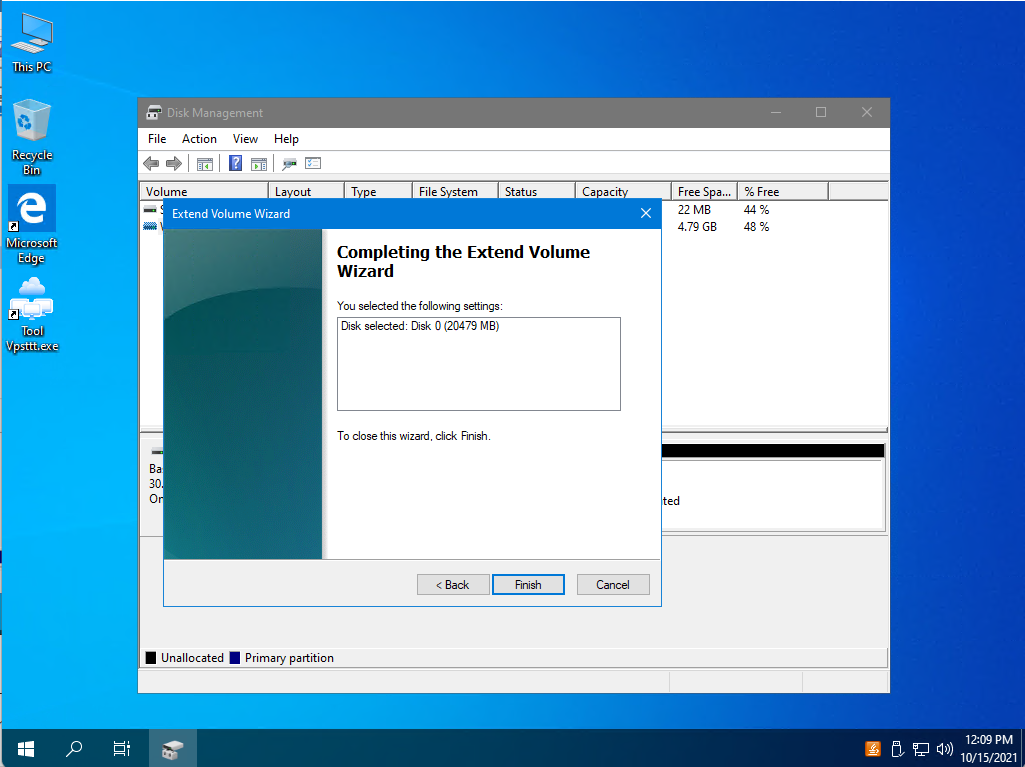Click the Disk Management title bar icon
1025x767 pixels.
(154, 112)
